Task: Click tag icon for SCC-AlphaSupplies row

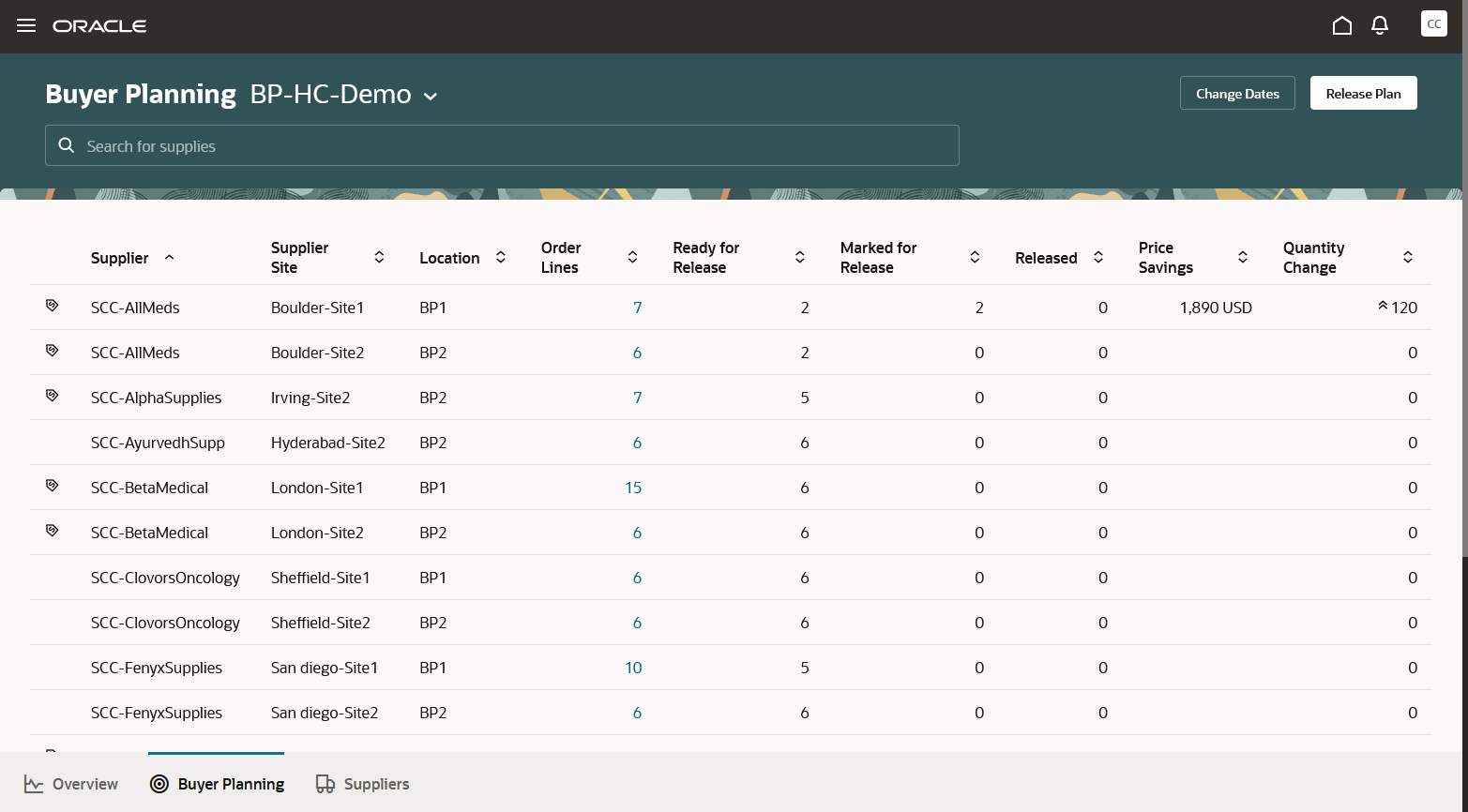Action: tap(53, 396)
